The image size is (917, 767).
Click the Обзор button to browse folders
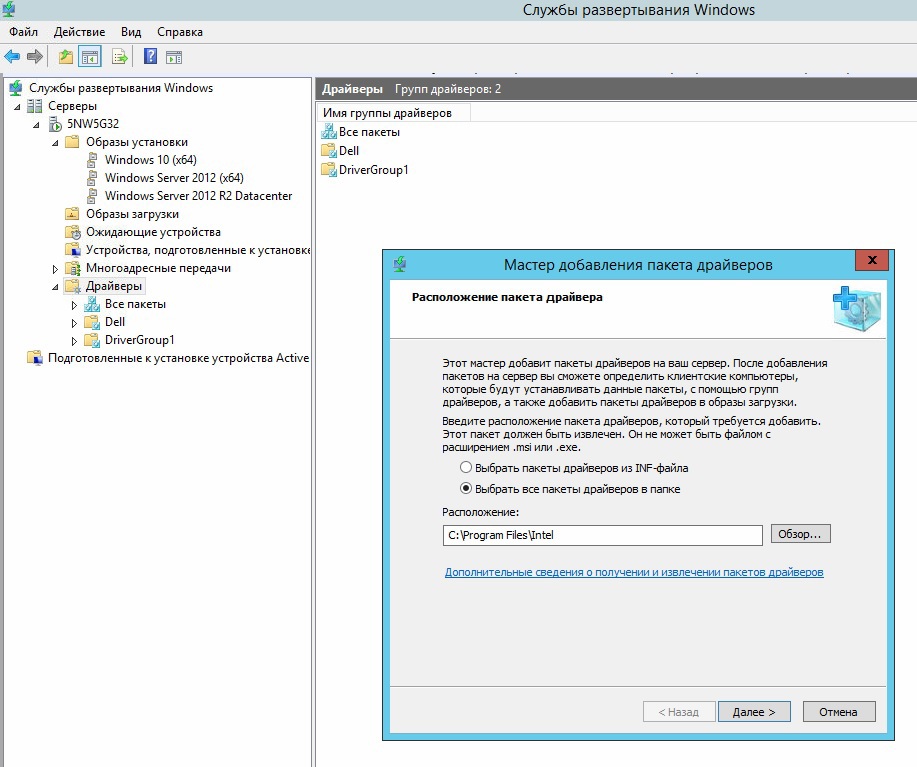(799, 534)
